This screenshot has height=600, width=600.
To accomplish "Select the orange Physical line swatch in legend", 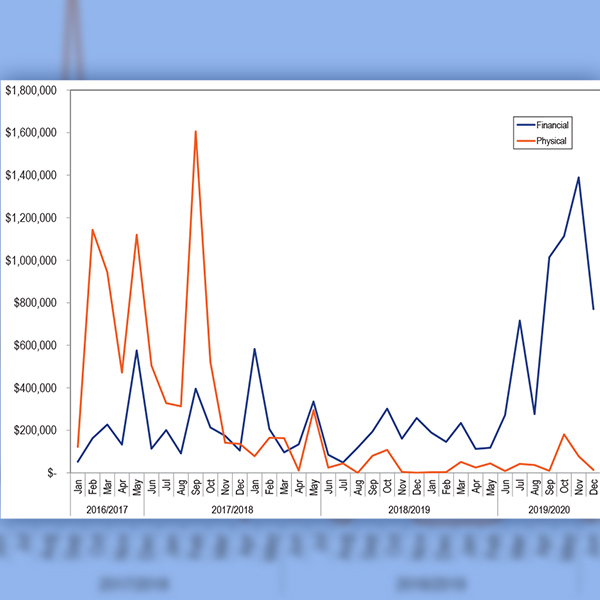I will (x=524, y=142).
